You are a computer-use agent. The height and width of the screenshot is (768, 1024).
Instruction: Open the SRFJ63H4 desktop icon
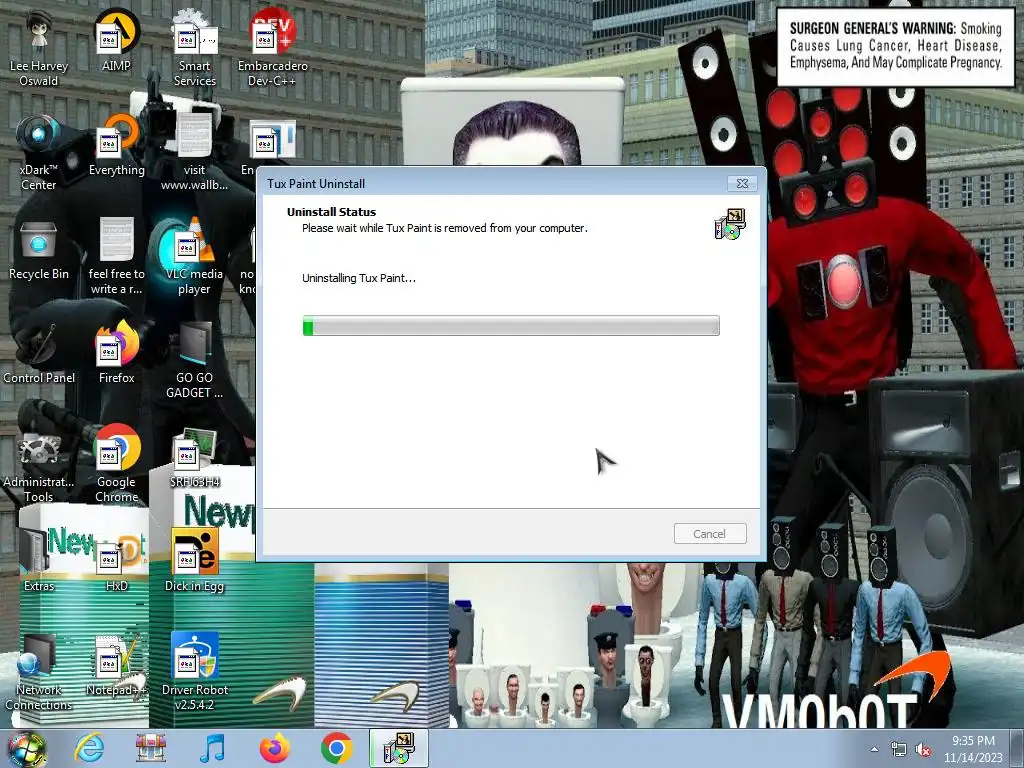pos(195,457)
